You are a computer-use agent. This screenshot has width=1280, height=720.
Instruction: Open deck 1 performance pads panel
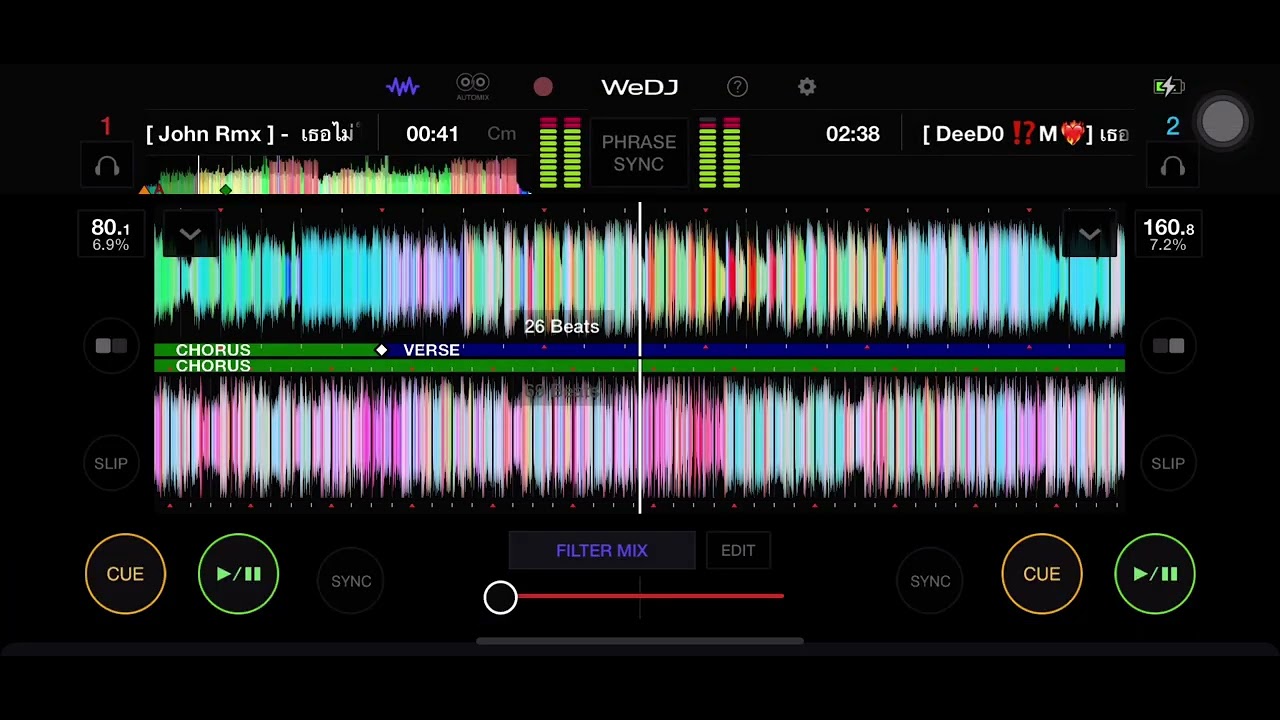[x=111, y=346]
